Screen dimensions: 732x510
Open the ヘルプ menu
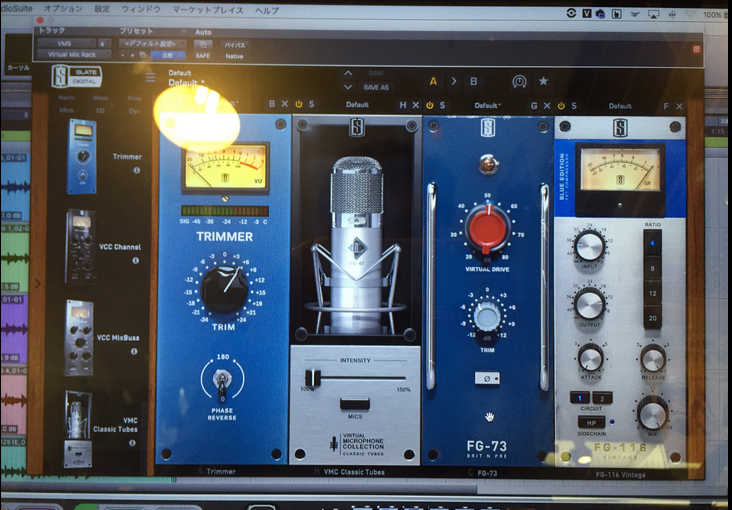[267, 10]
